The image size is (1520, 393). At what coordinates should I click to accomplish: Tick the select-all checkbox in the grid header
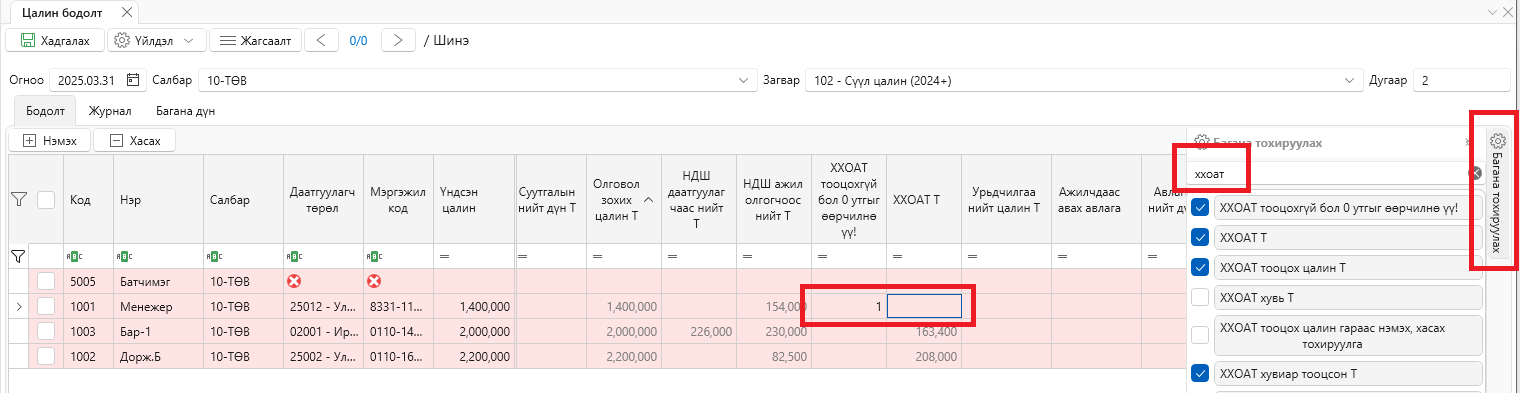(46, 200)
